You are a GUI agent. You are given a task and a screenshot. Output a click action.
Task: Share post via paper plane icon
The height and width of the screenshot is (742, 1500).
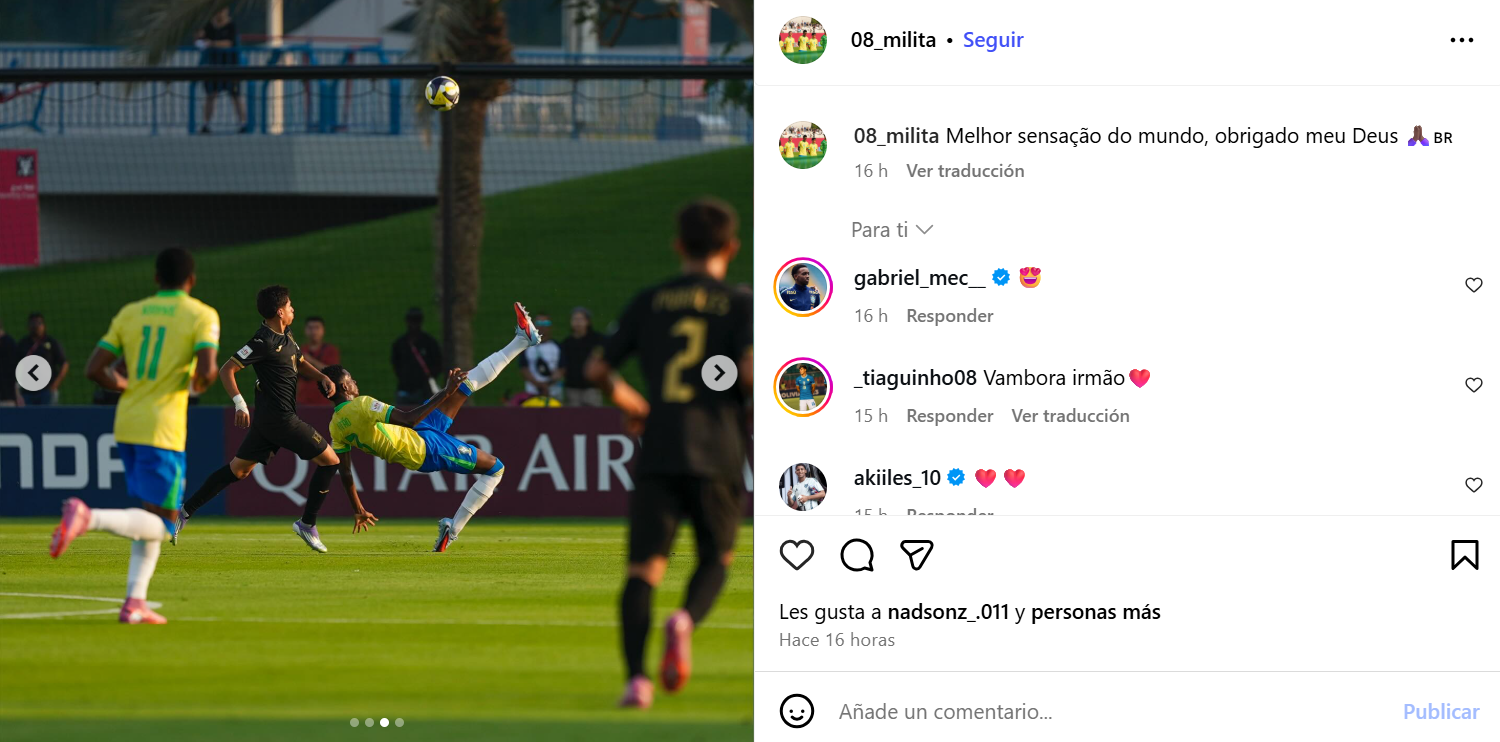pyautogui.click(x=917, y=555)
